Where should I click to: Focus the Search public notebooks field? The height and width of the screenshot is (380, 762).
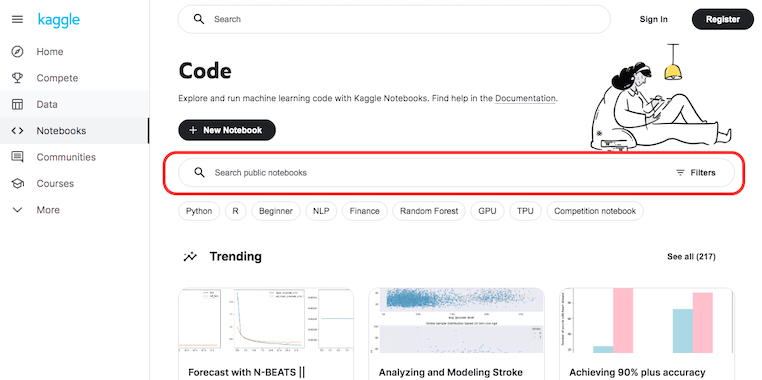456,173
